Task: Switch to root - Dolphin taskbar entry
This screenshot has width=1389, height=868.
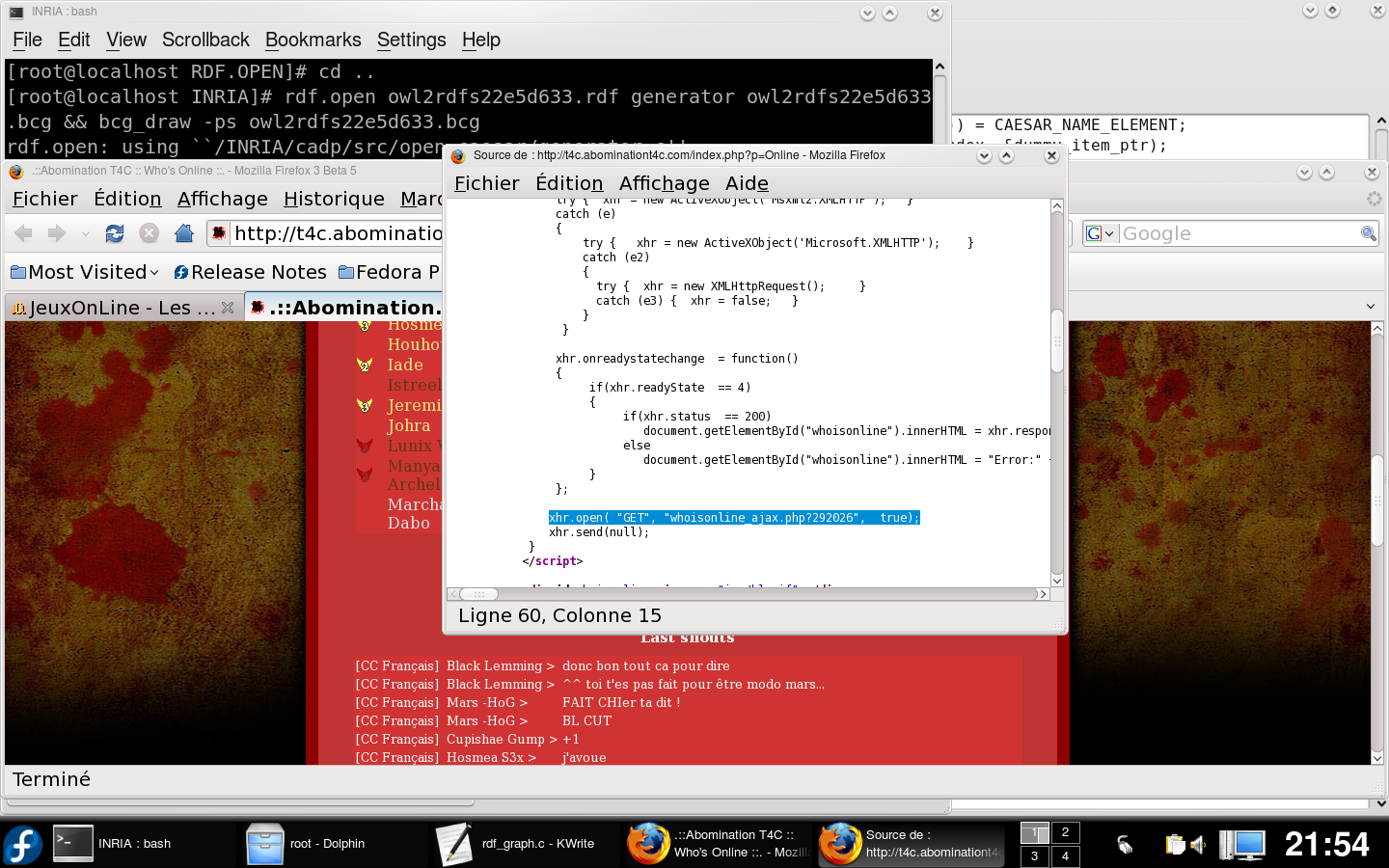Action: point(334,844)
